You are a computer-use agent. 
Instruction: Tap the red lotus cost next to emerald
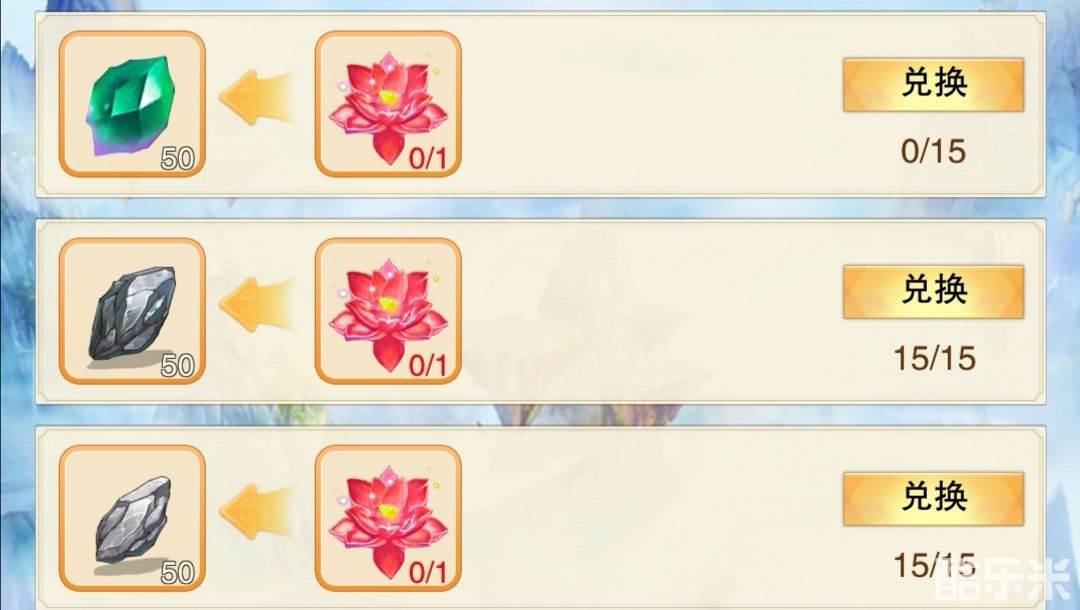[x=388, y=104]
